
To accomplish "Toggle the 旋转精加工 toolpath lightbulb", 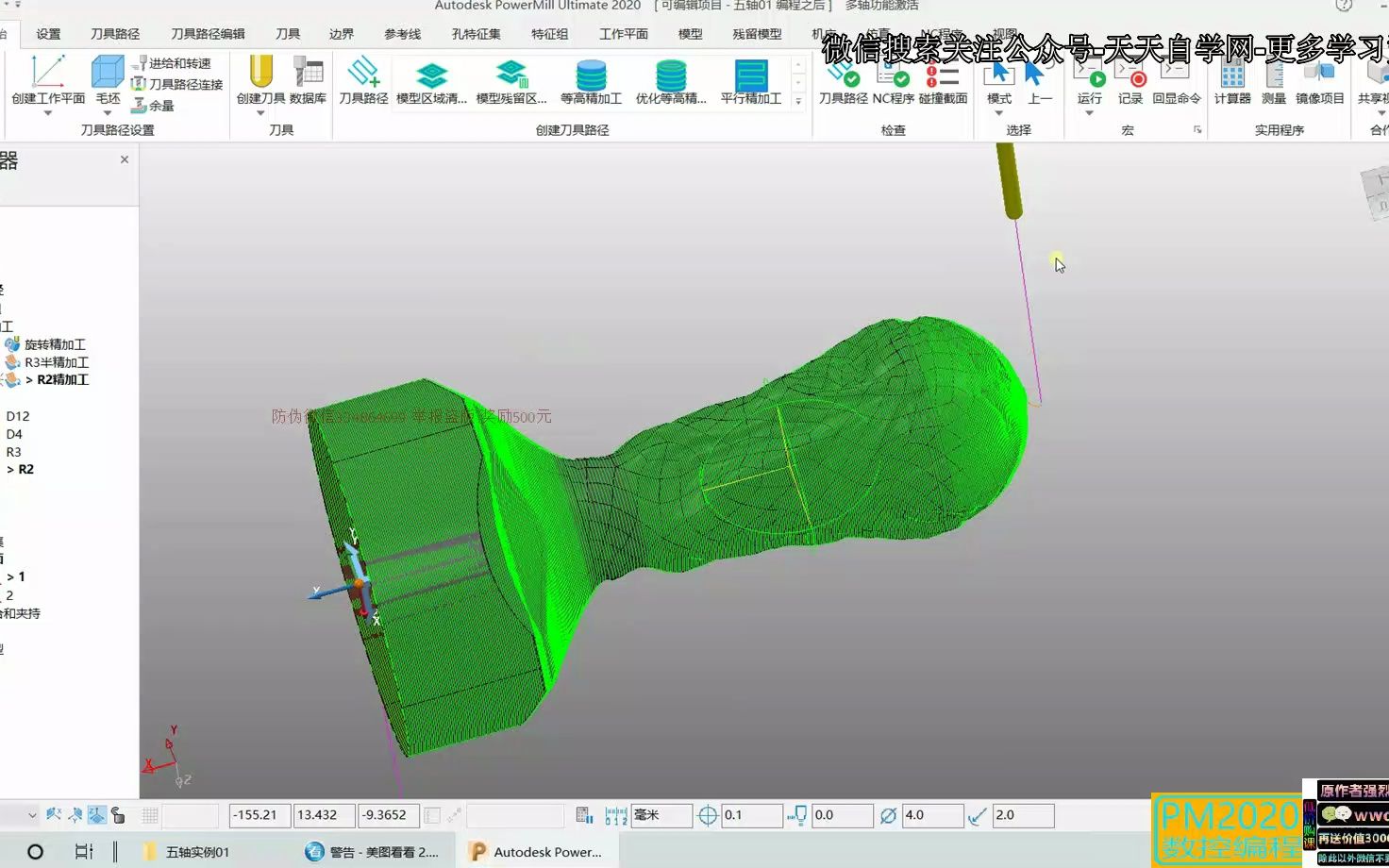I will (11, 344).
